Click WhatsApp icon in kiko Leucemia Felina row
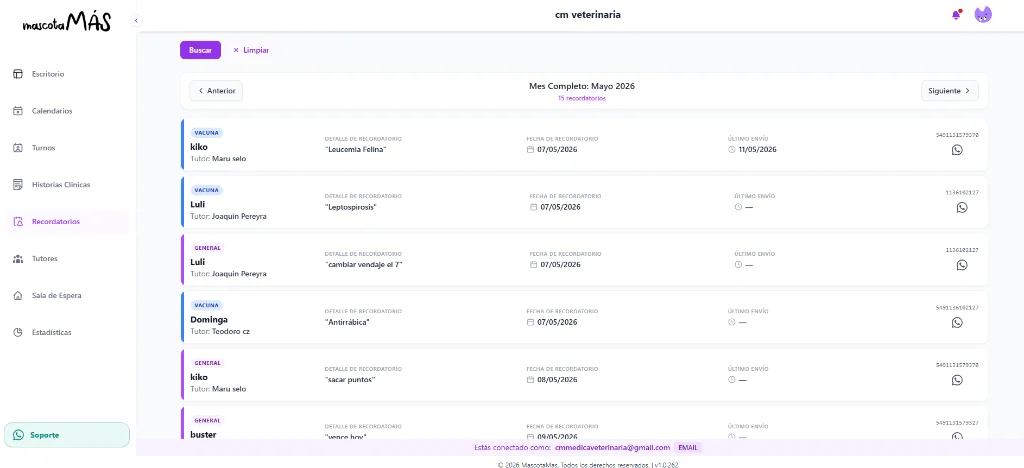1024x468 pixels. point(957,150)
